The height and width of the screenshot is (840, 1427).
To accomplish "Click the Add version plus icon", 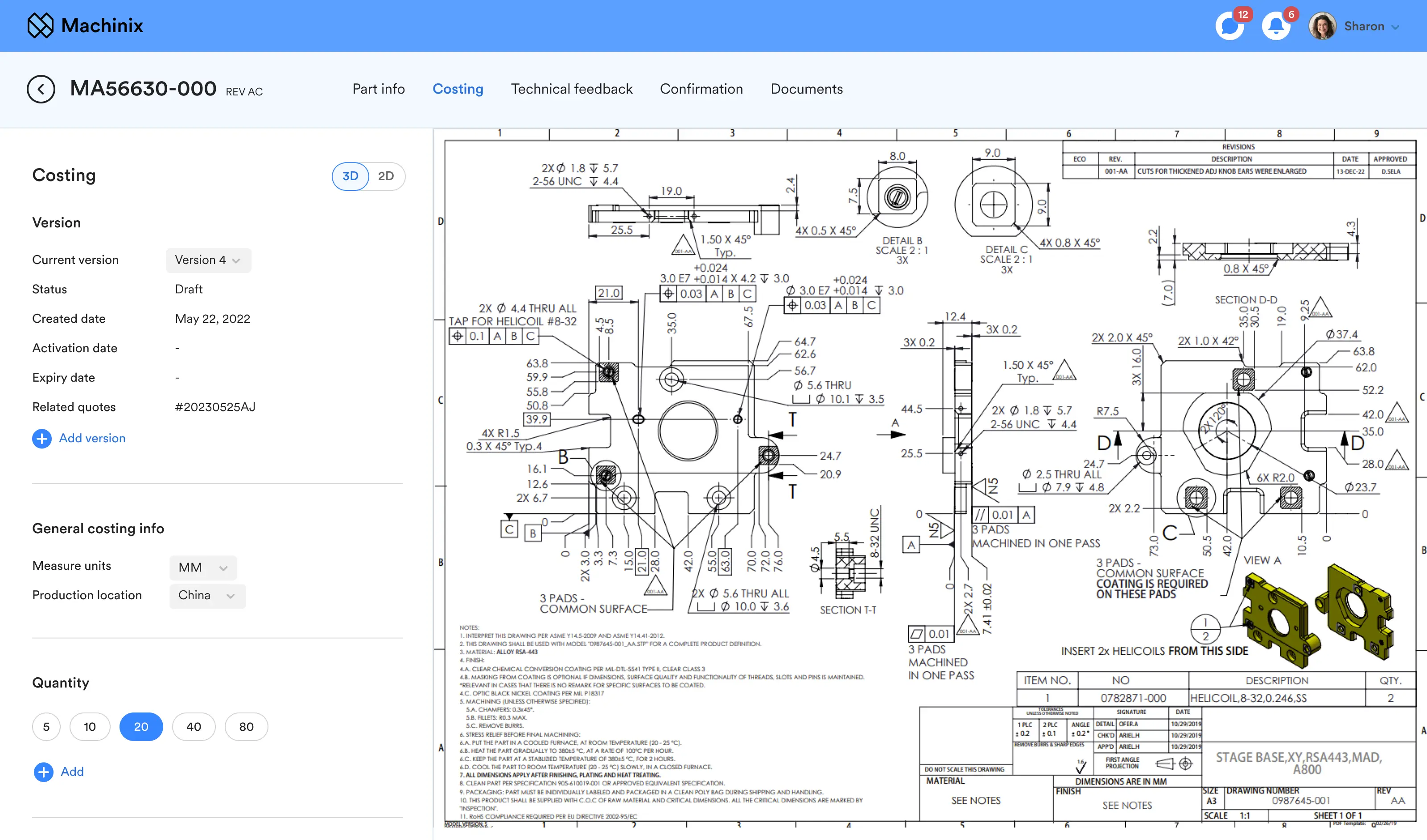I will click(x=41, y=438).
